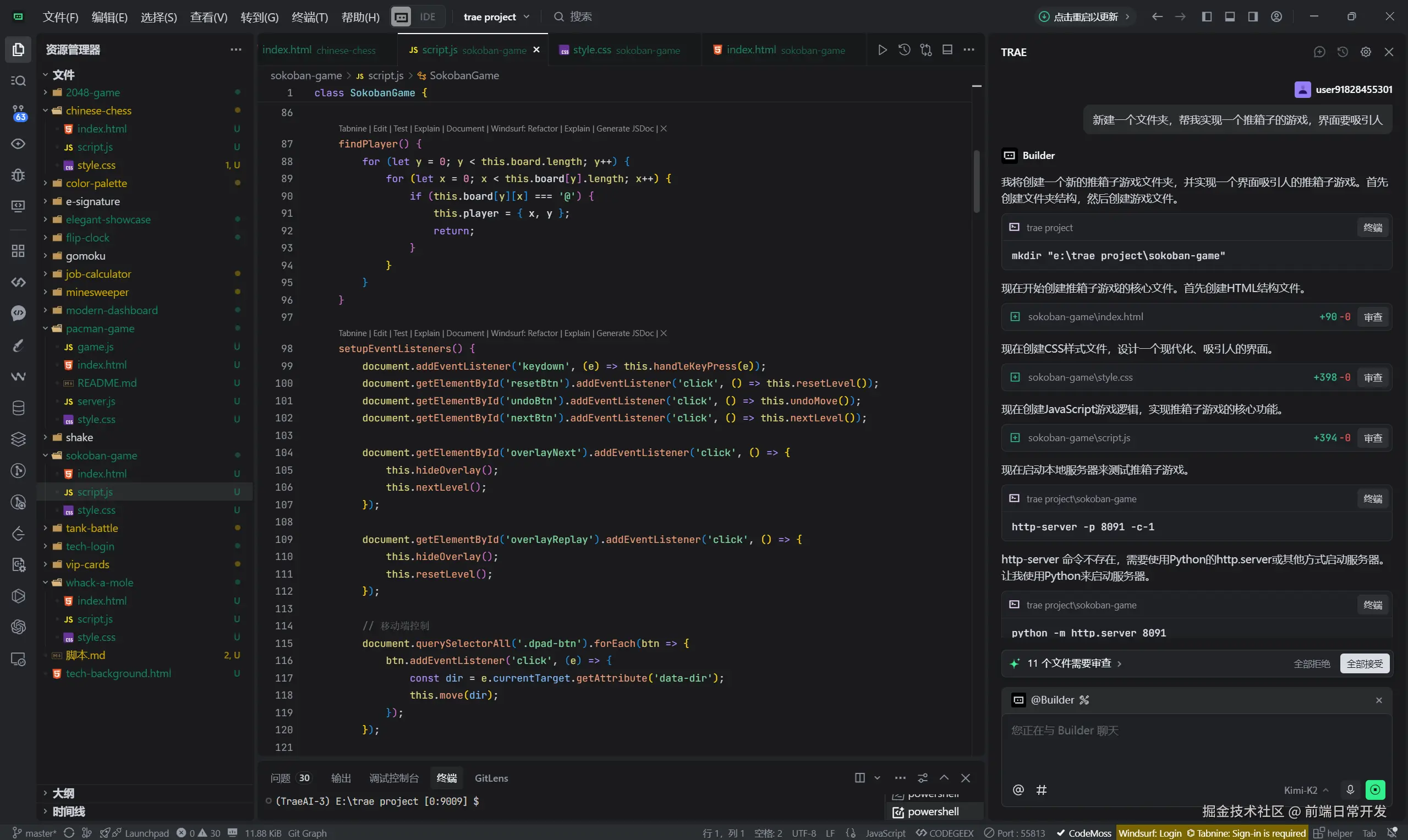Viewport: 1408px width, 840px height.
Task: Open the Search icon in activity bar
Action: [x=18, y=80]
